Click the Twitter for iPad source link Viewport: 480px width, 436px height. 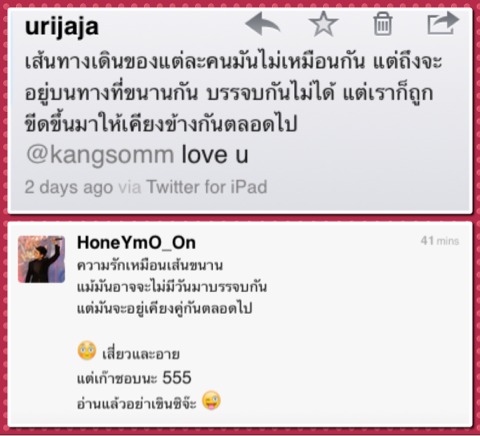[207, 187]
